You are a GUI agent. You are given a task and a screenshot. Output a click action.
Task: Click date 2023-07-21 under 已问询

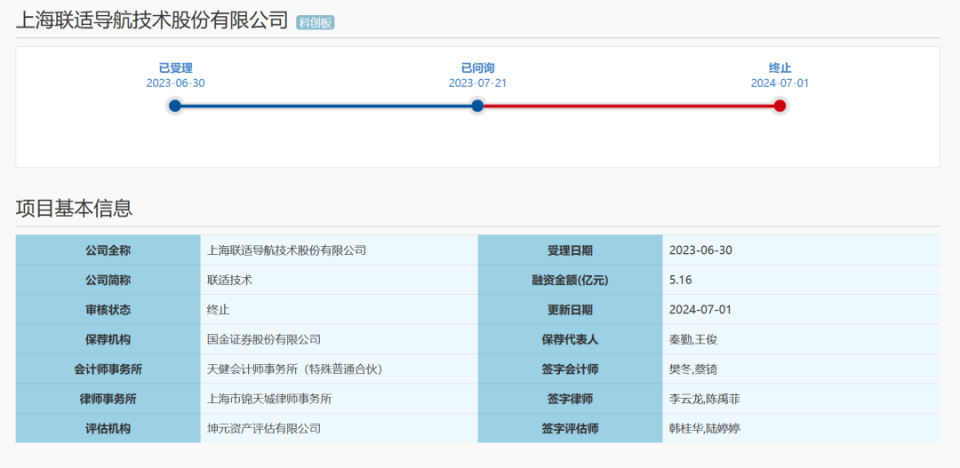(x=478, y=83)
